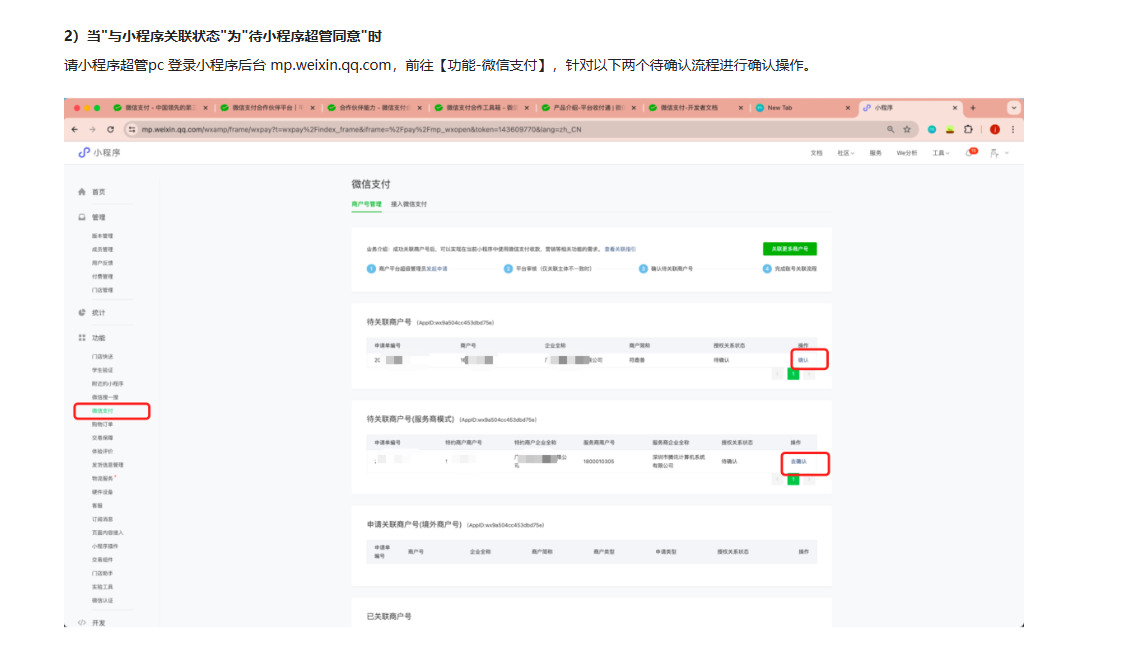Click the 首页 home icon in sidebar
Image resolution: width=1142 pixels, height=649 pixels.
pos(82,192)
